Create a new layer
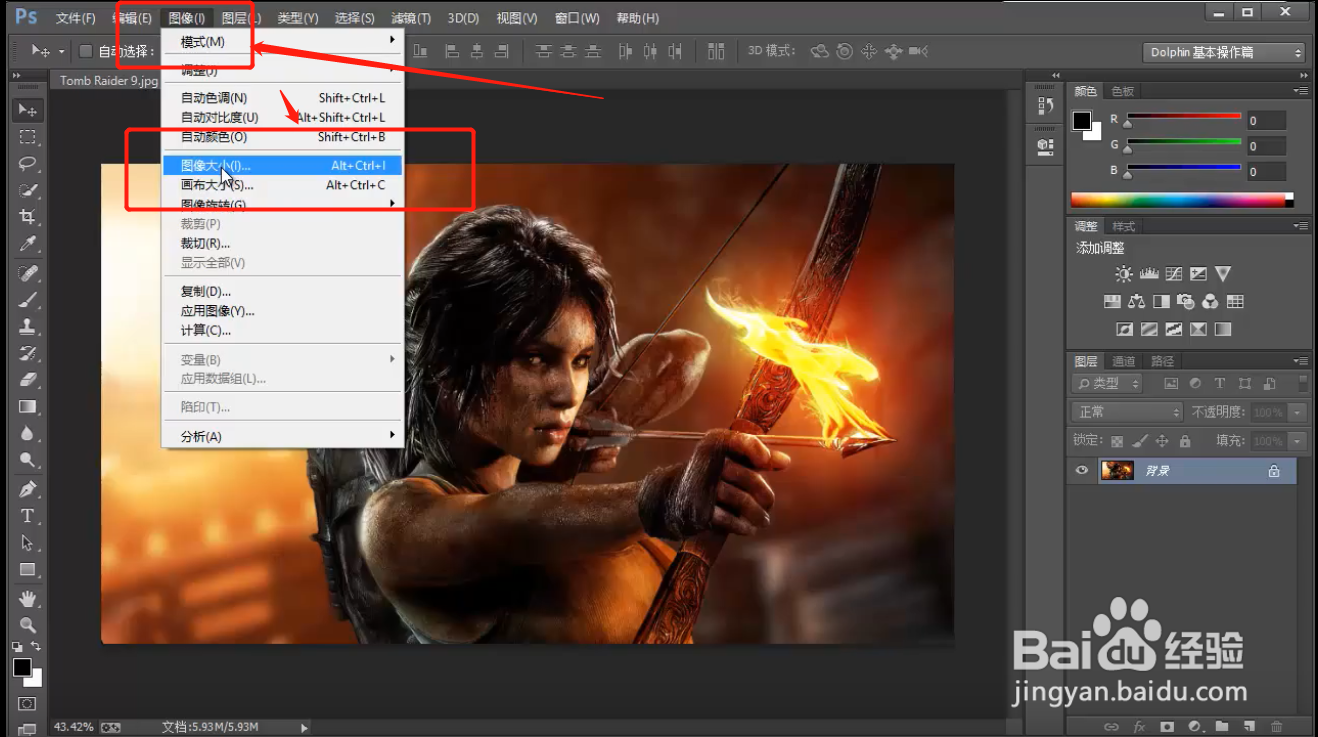This screenshot has height=737, width=1318. click(x=1249, y=726)
